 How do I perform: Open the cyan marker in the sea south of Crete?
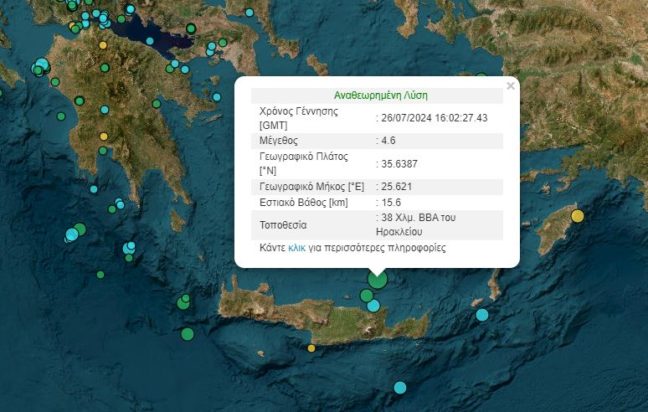click(400, 387)
